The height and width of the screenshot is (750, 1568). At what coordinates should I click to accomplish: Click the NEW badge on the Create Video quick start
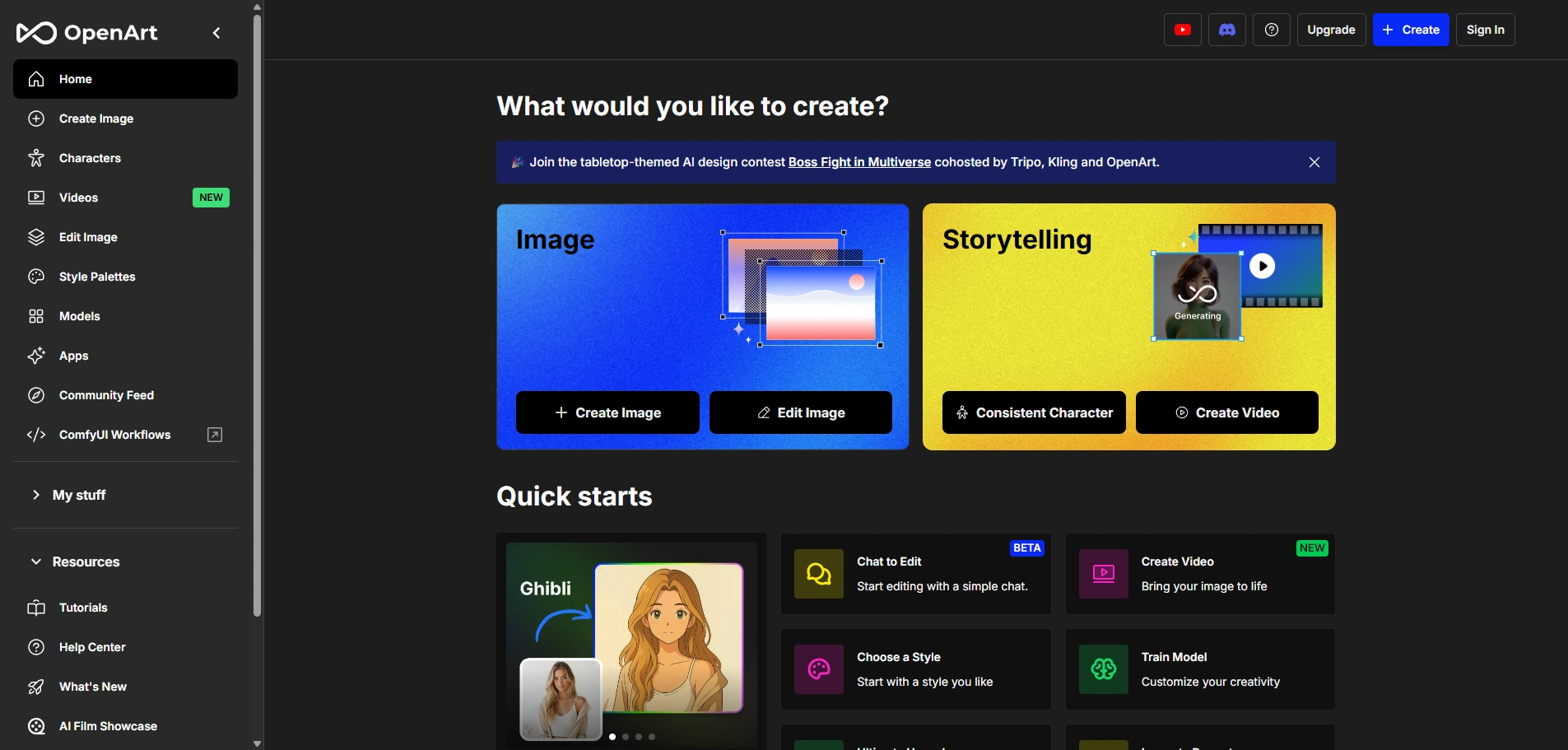[x=1312, y=548]
